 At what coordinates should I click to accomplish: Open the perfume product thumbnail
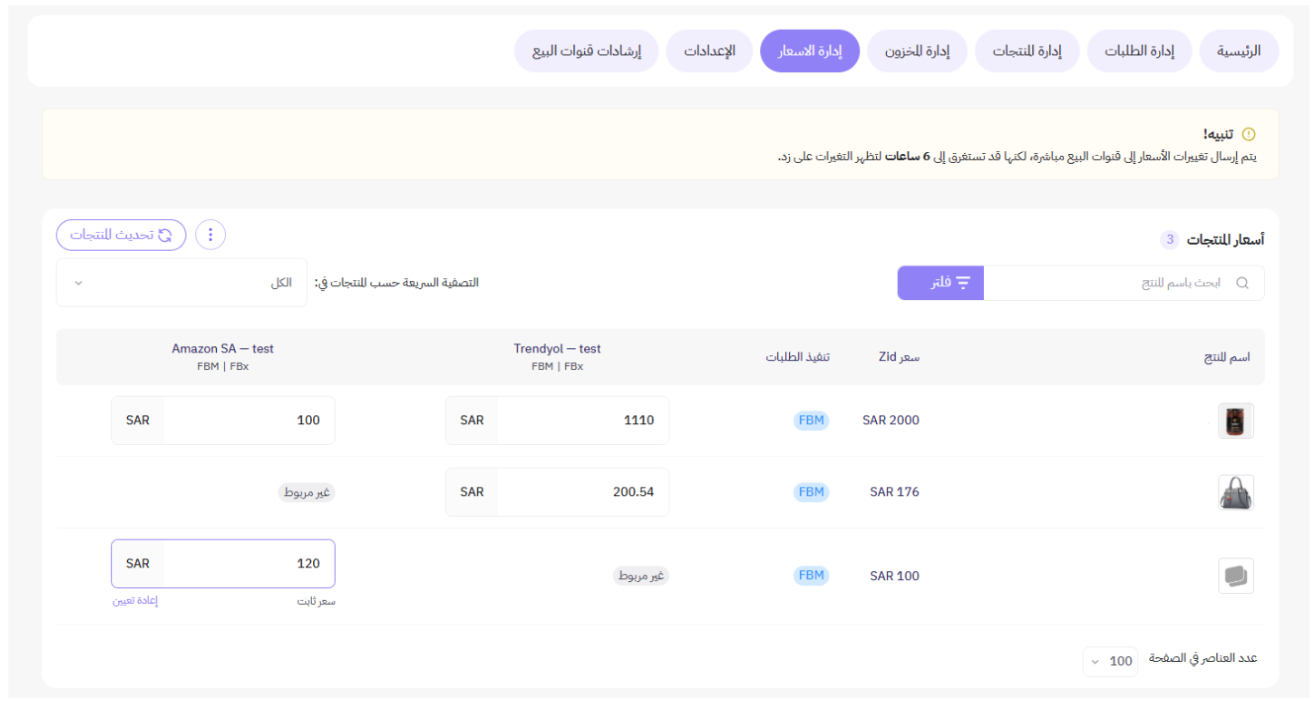click(1236, 421)
